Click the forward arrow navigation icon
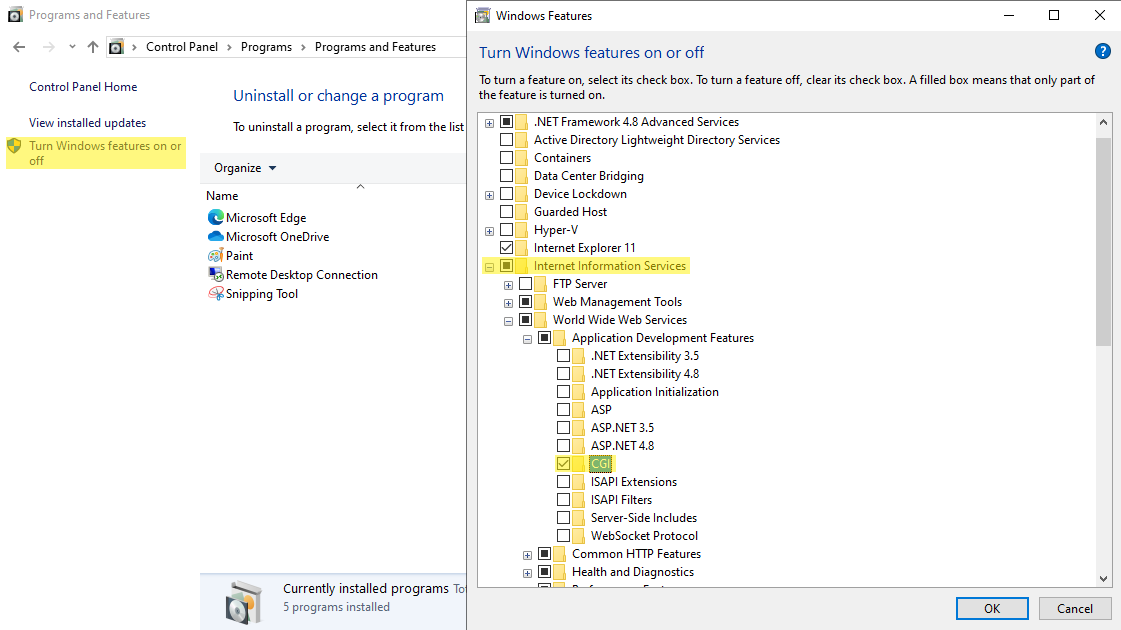 point(49,47)
